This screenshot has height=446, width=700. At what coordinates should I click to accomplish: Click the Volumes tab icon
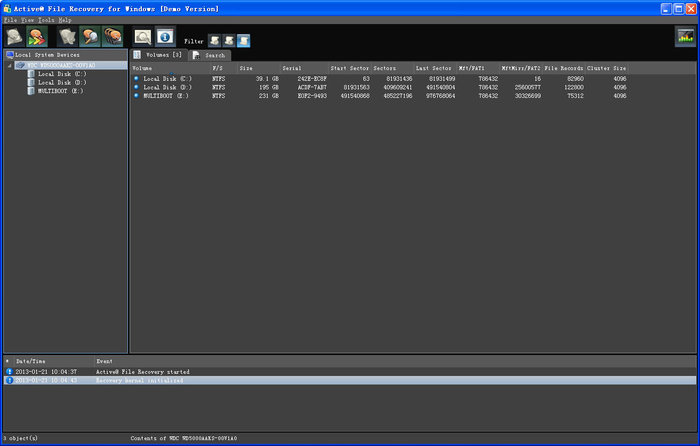pos(137,55)
